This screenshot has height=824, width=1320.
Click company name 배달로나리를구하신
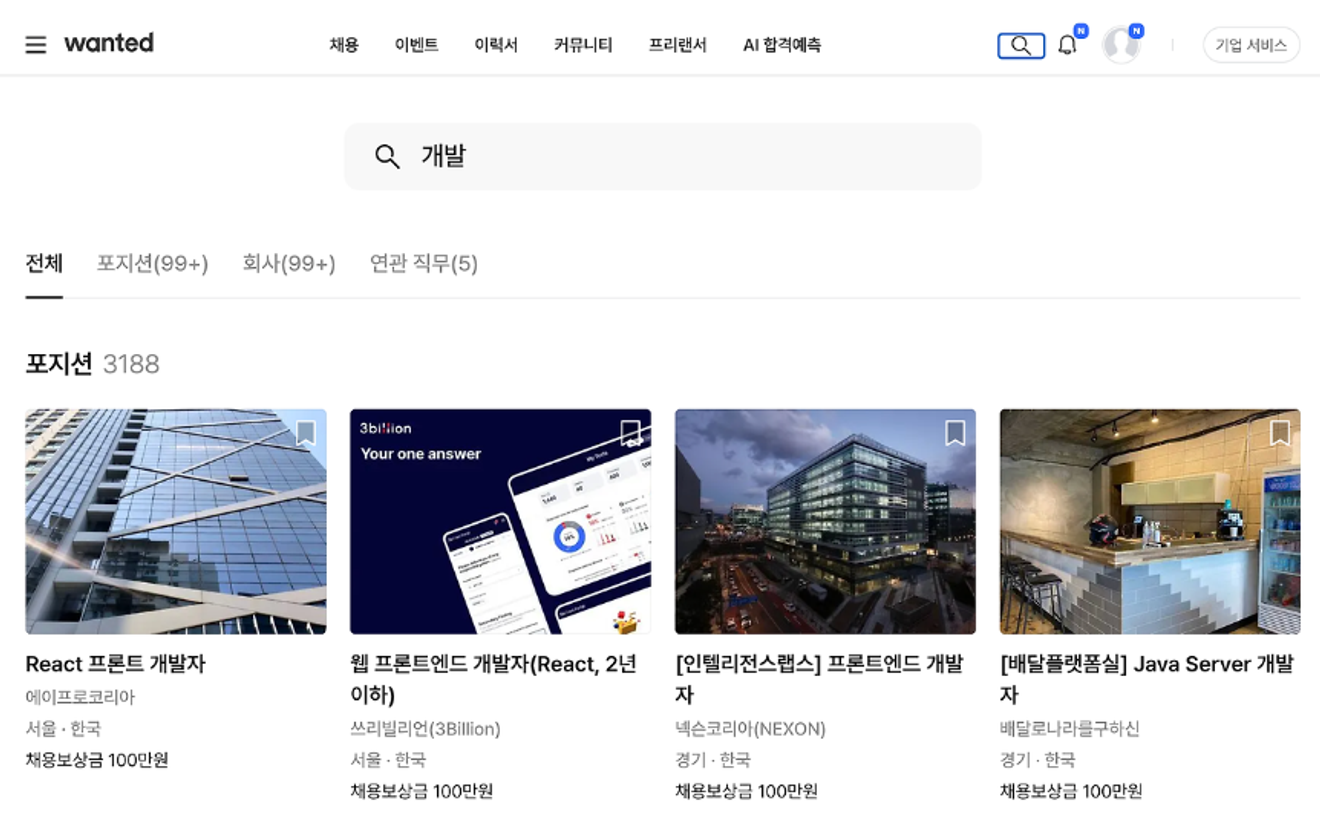click(1070, 729)
